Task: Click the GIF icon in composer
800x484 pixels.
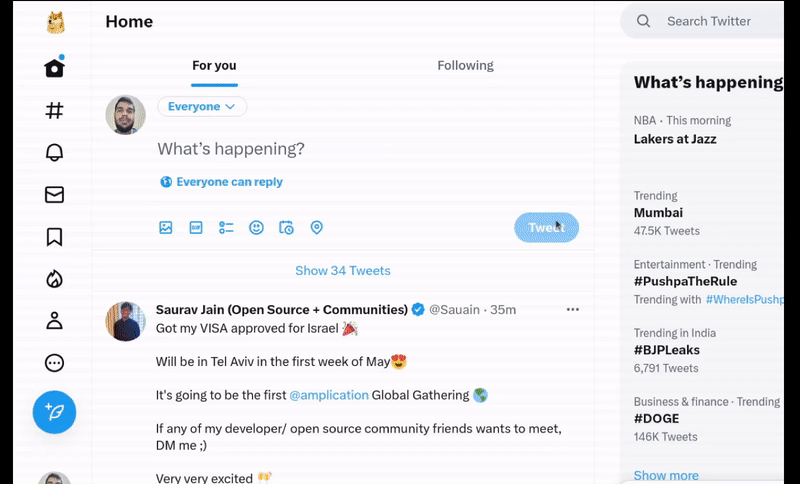Action: pyautogui.click(x=196, y=228)
